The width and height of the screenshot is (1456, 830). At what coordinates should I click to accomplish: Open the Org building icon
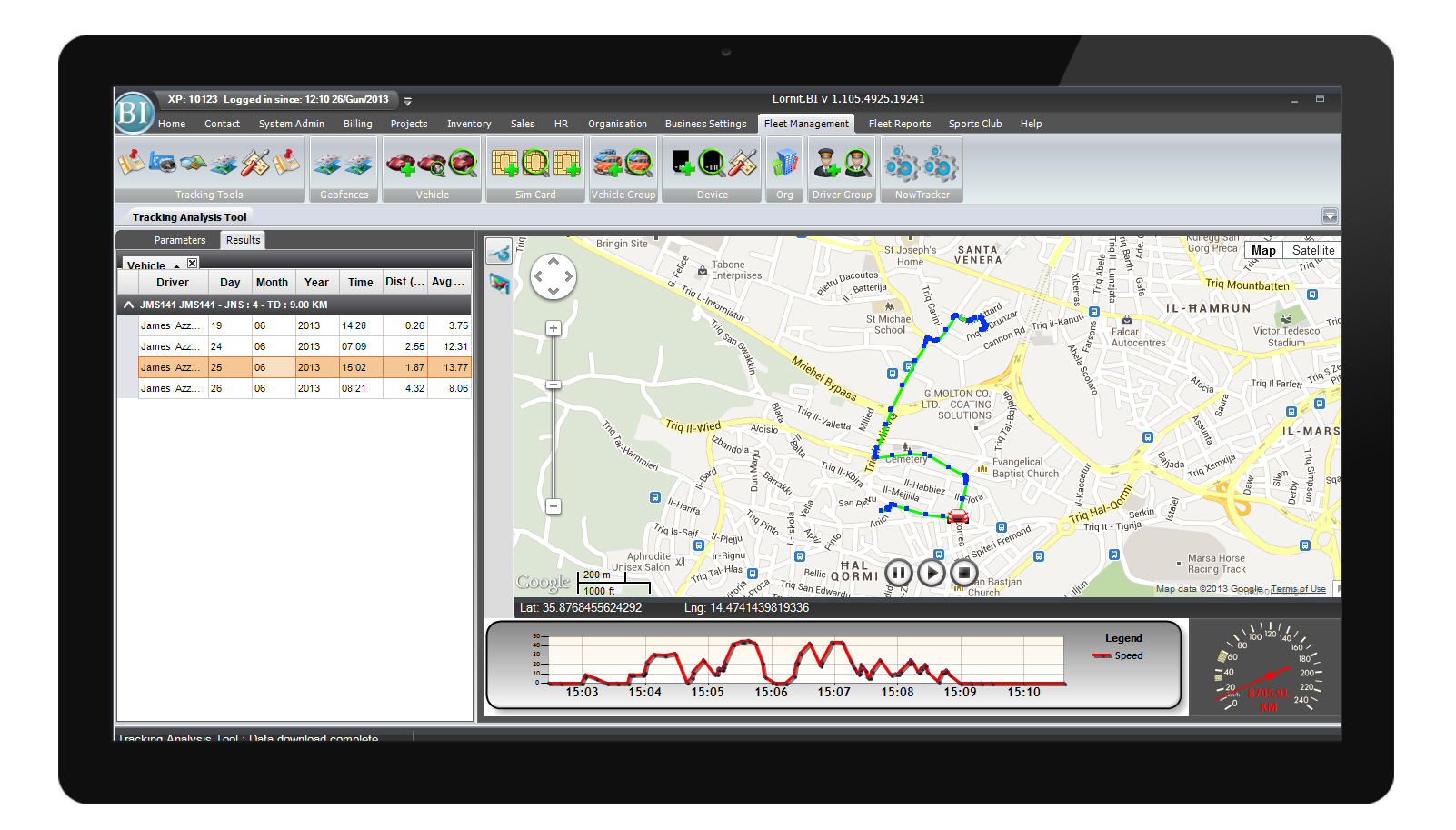click(x=784, y=164)
